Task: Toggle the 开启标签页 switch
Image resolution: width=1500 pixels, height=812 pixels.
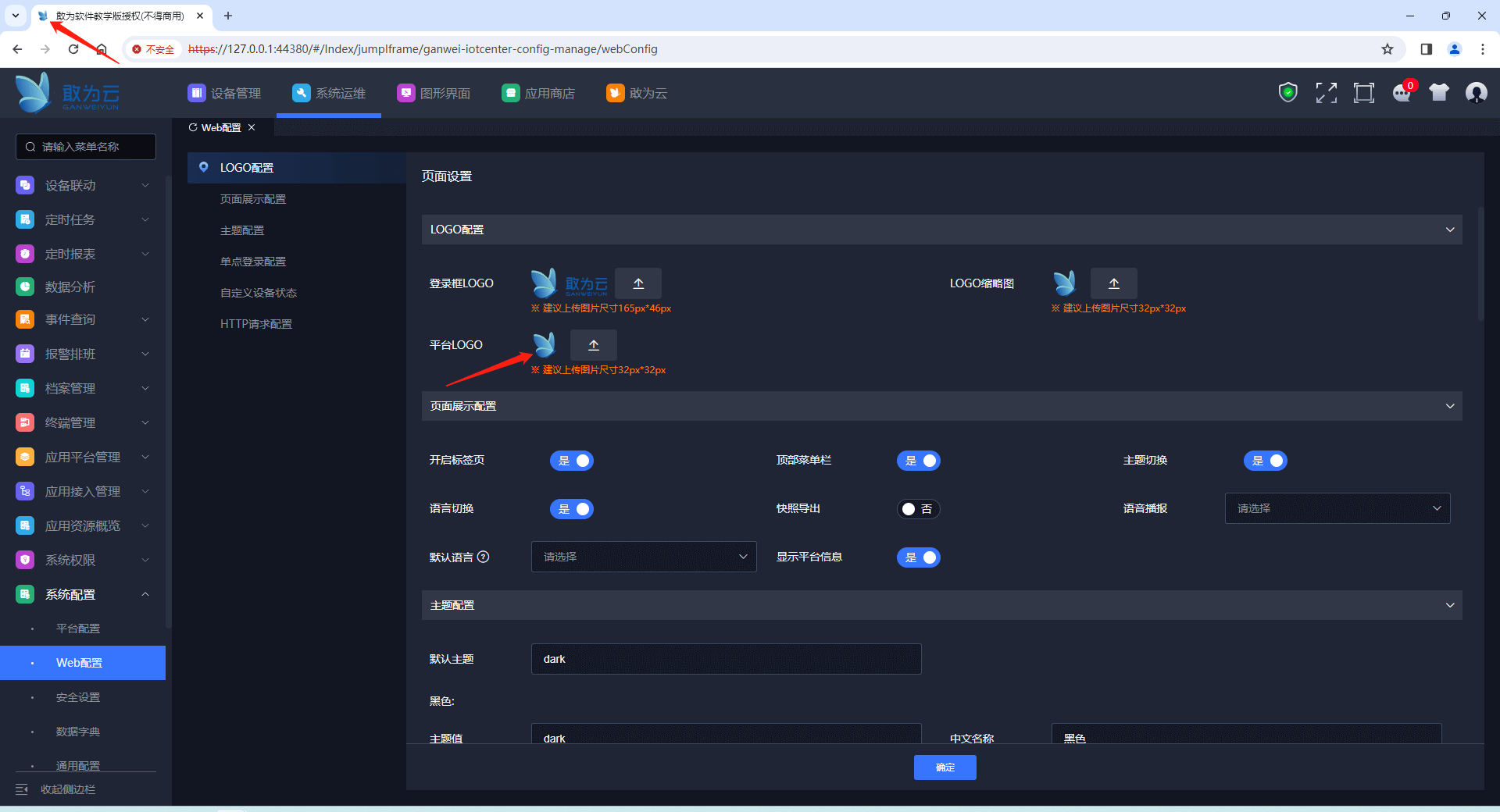Action: coord(572,461)
